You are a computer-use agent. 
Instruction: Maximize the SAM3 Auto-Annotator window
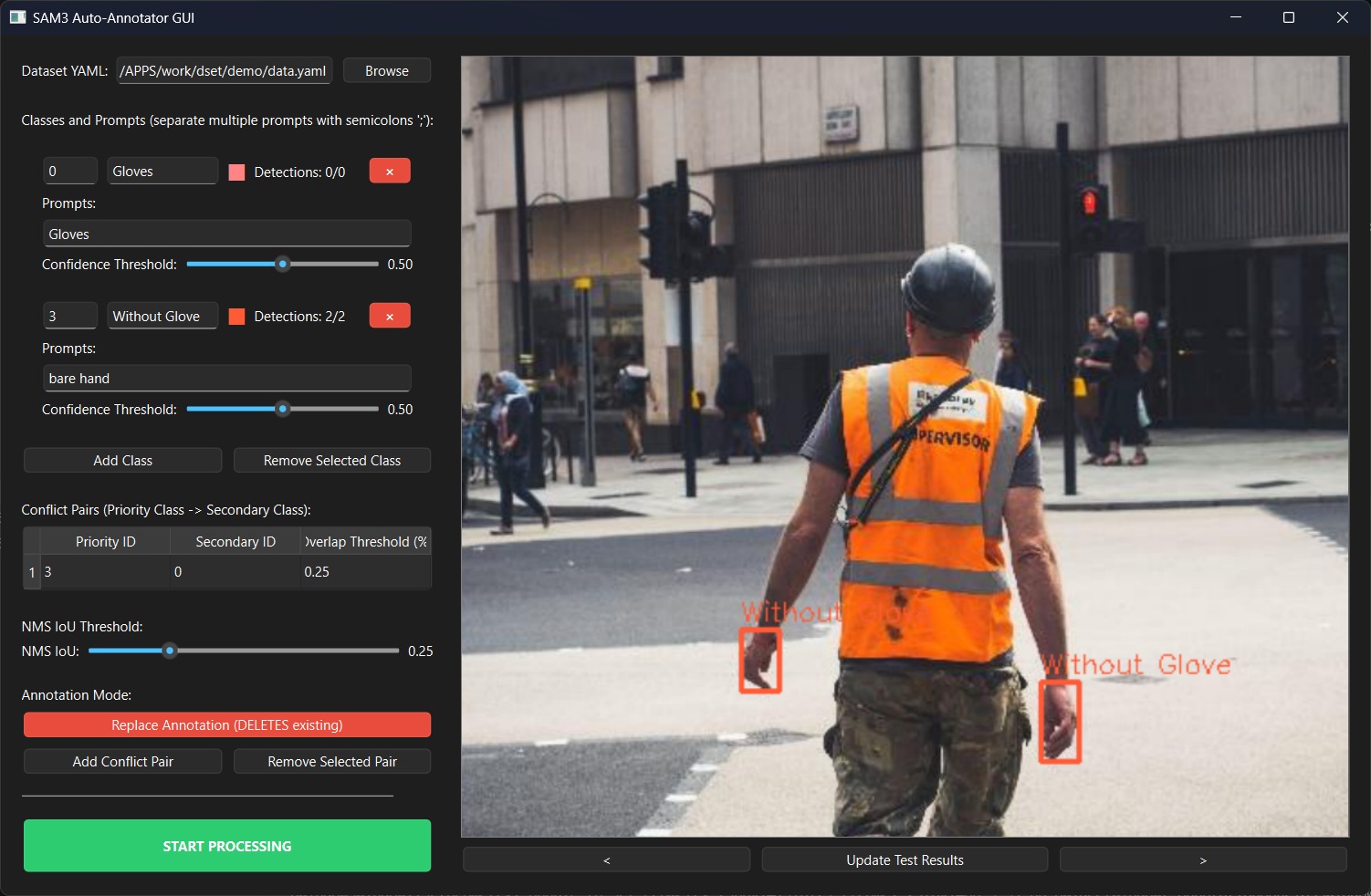click(x=1289, y=17)
